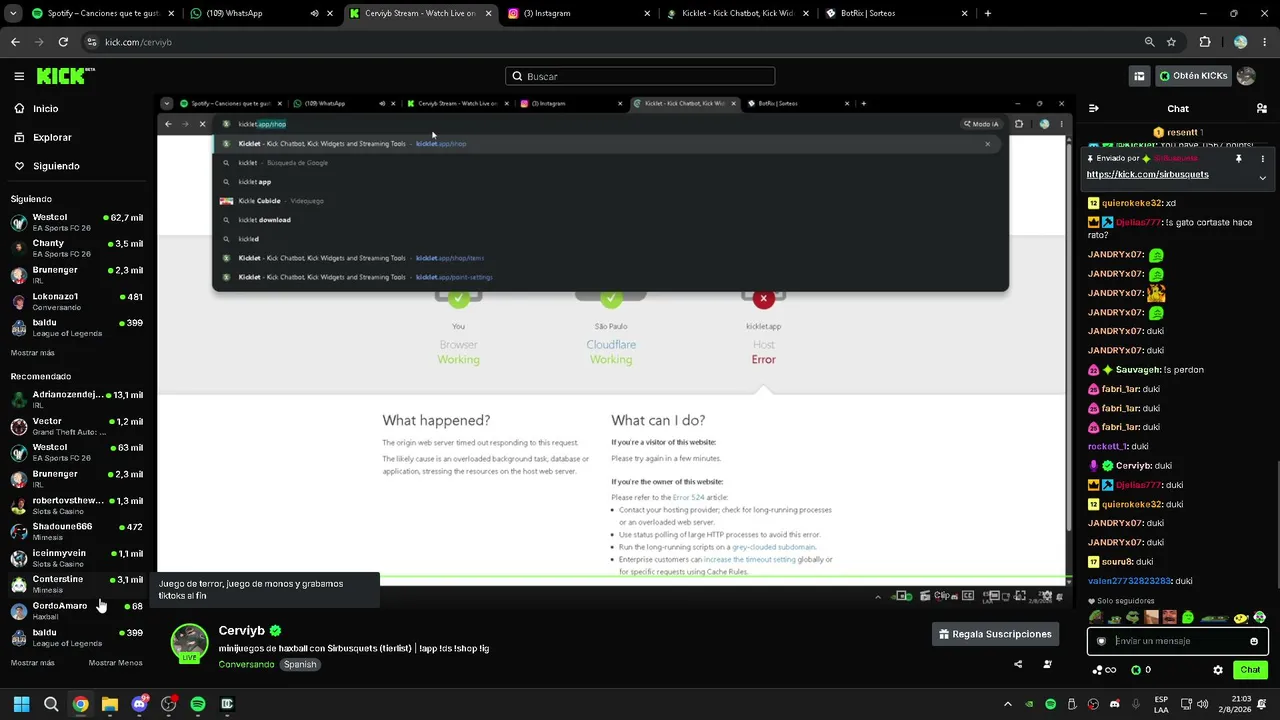Switch to the WhatsApp browser tab
This screenshot has width=1280, height=720.
263,14
